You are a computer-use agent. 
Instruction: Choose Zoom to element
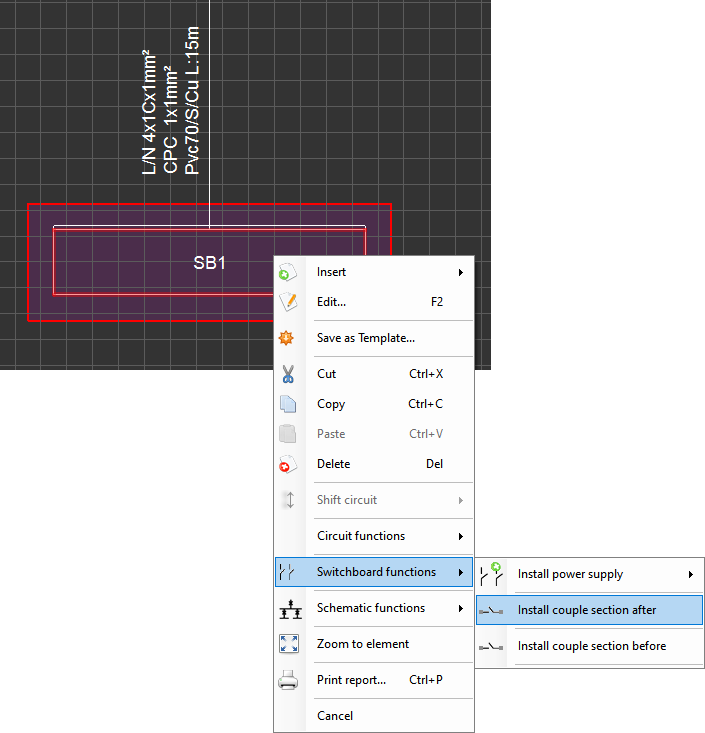(x=374, y=644)
